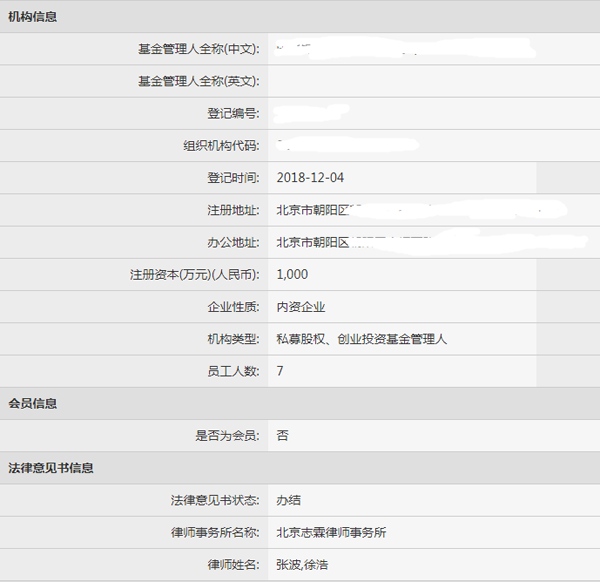Screen dimensions: 600x582
Task: Click the legal opinion status 办结
Action: point(289,500)
